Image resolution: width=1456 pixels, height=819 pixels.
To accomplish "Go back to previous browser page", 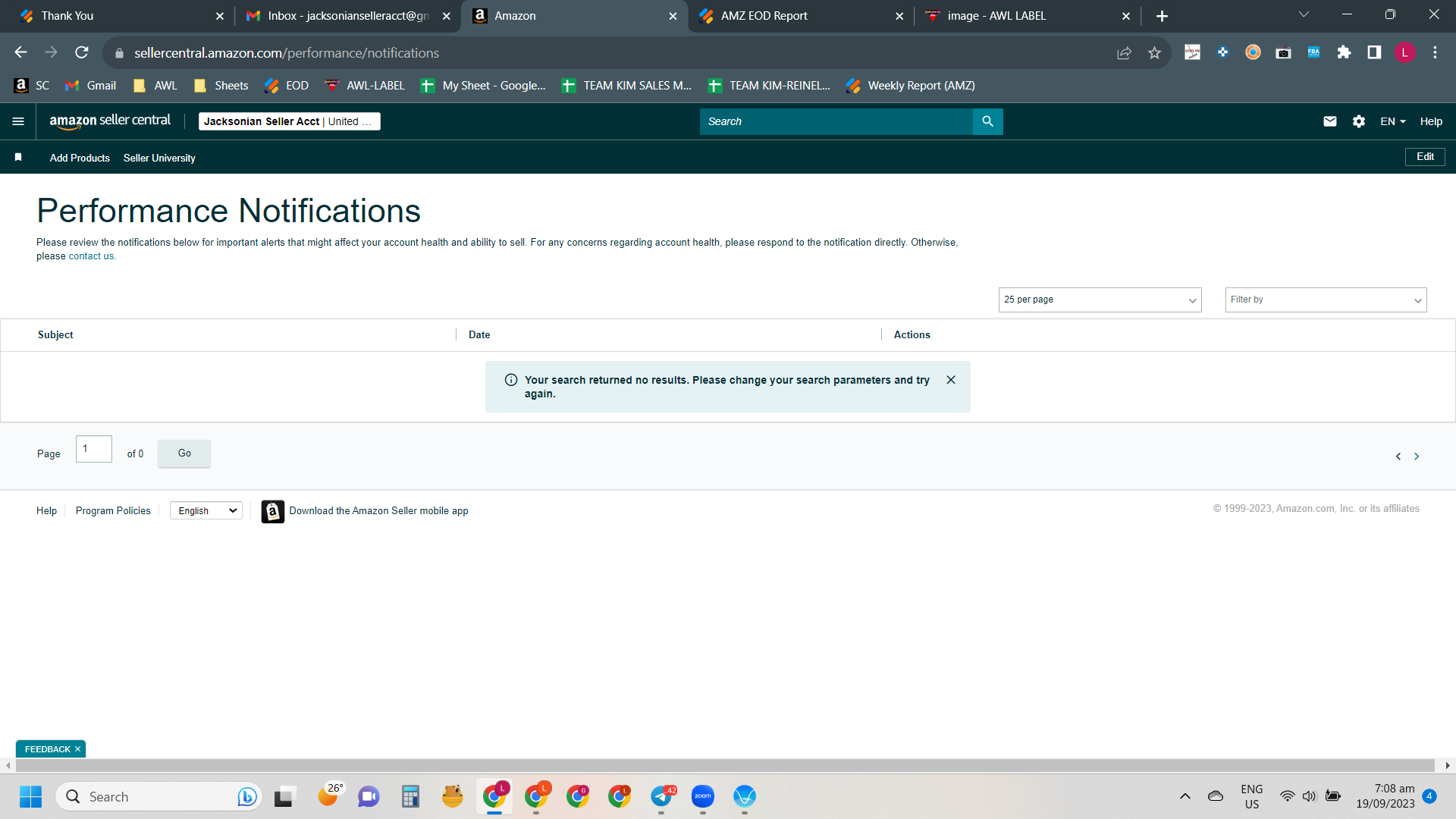I will click(20, 52).
